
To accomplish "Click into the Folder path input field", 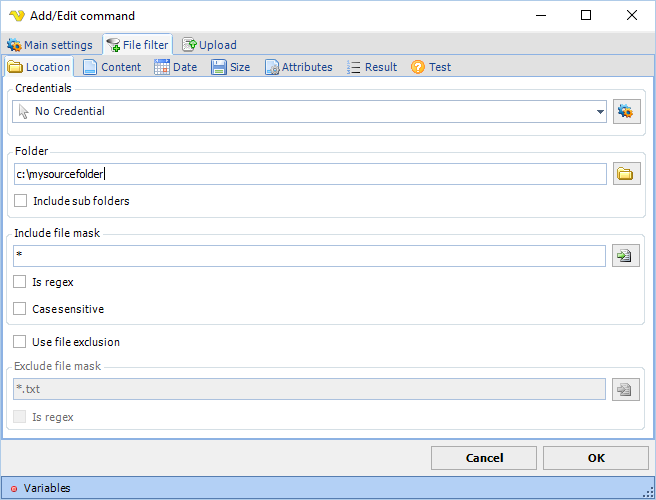I will click(x=310, y=174).
